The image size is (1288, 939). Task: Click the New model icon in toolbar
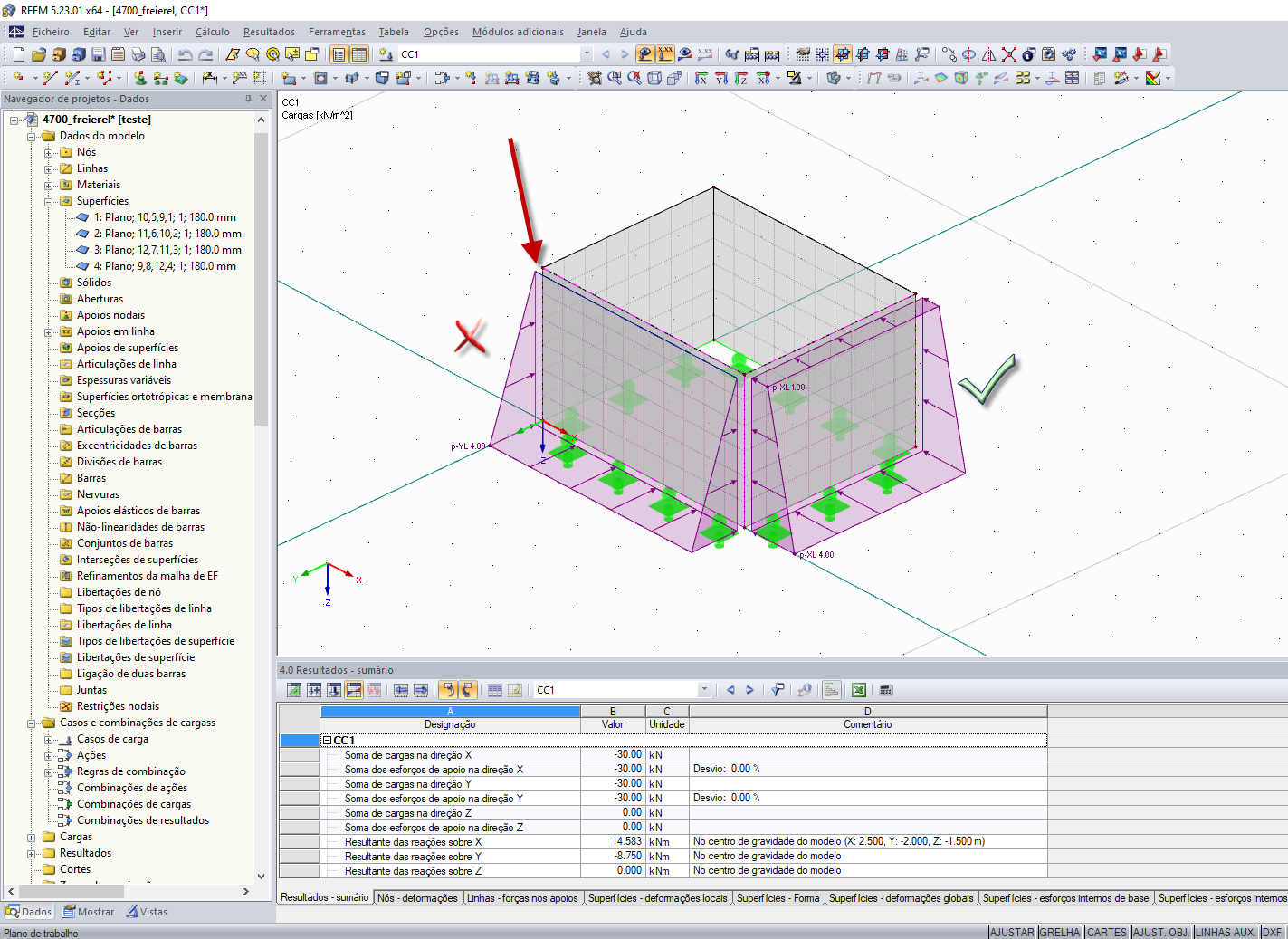[18, 54]
